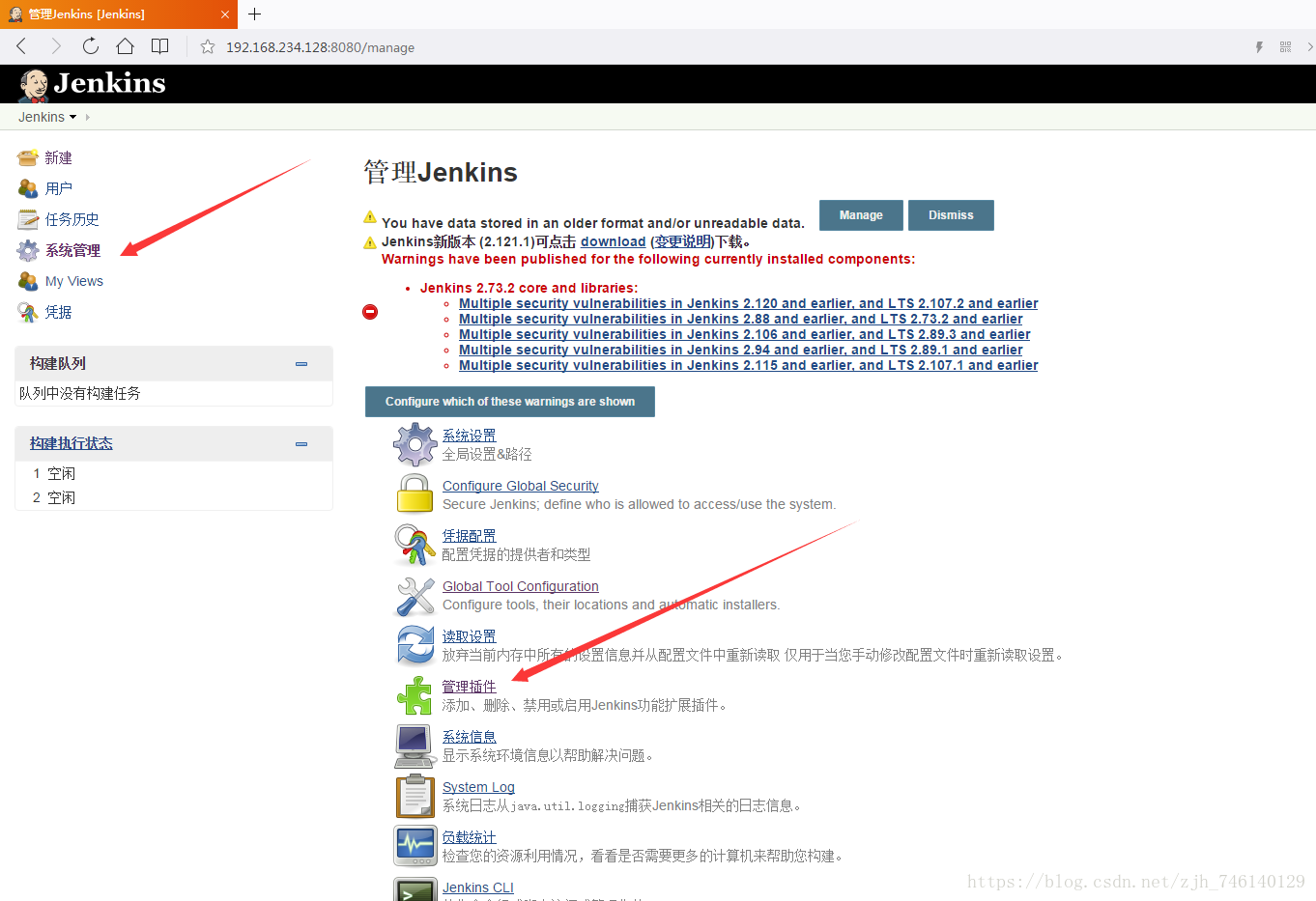The height and width of the screenshot is (901, 1316).
Task: Bookmark the page with star icon
Action: click(x=208, y=46)
